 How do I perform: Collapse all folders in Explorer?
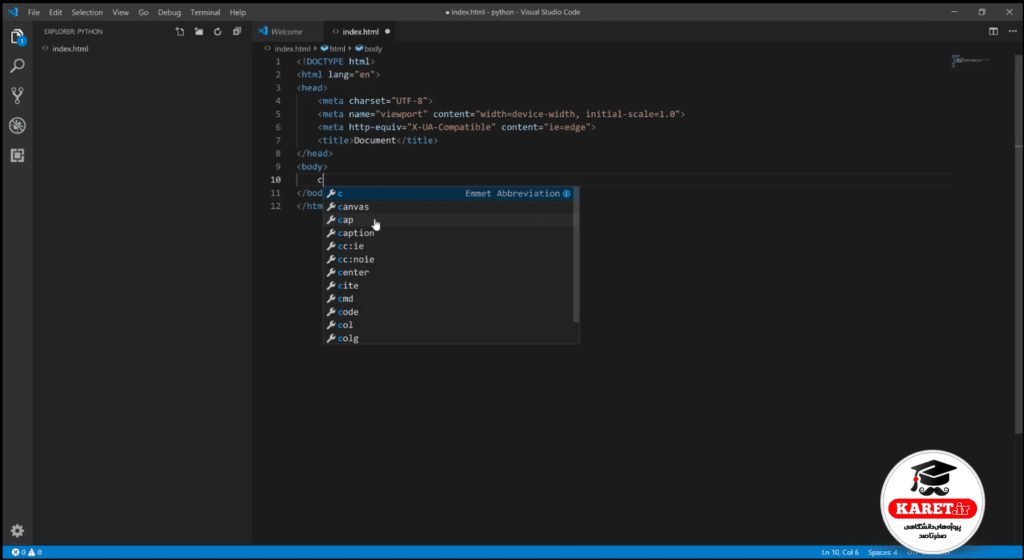237,31
